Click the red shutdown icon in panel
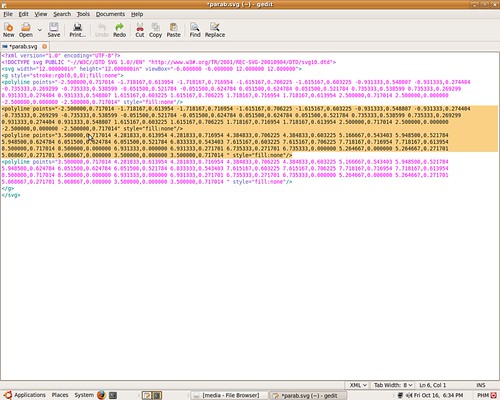500x400 pixels. point(494,395)
